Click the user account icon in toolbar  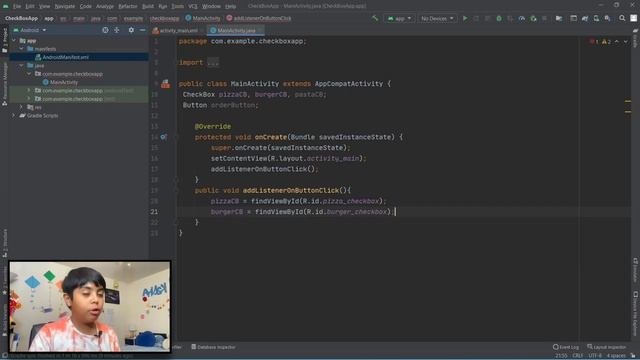(x=633, y=18)
